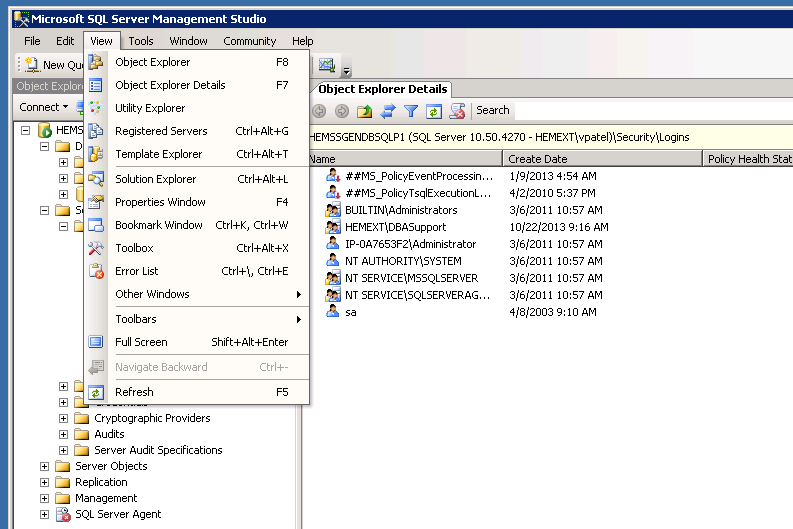Choose Template Explorer menu entry
793x529 pixels.
tap(197, 154)
